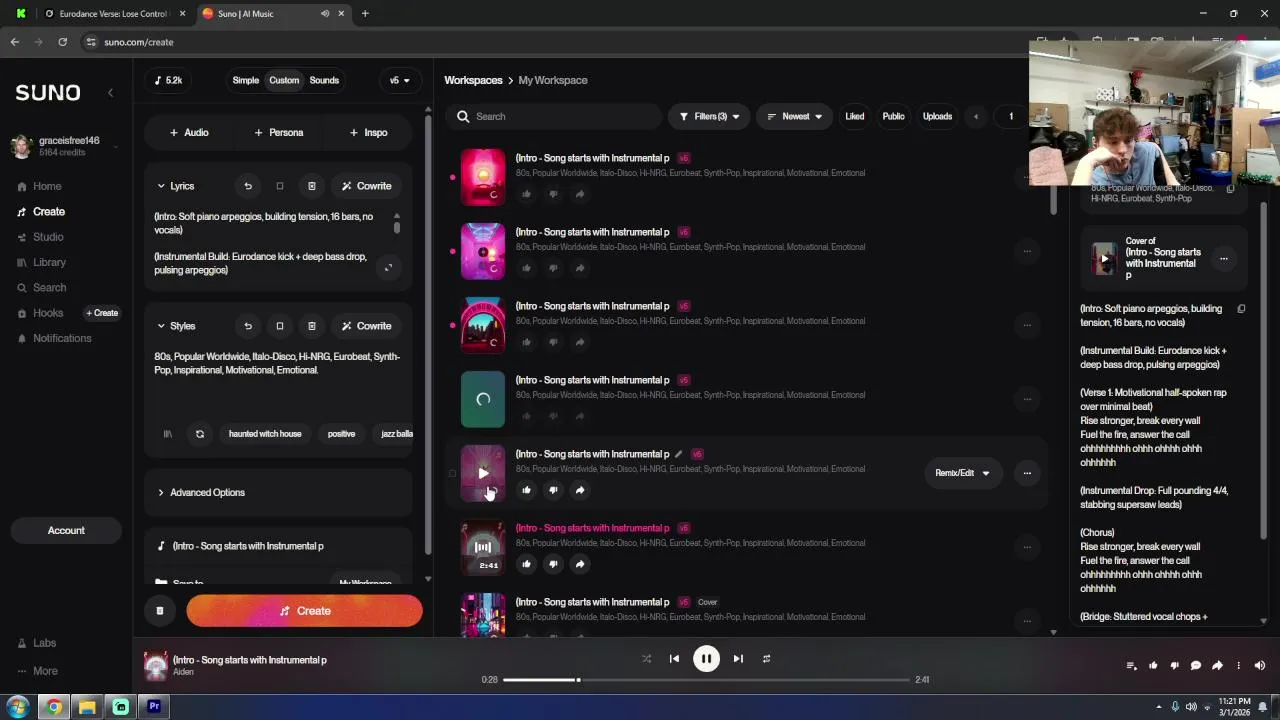1280x720 pixels.
Task: Open the Remix/Edit dropdown
Action: (x=962, y=473)
